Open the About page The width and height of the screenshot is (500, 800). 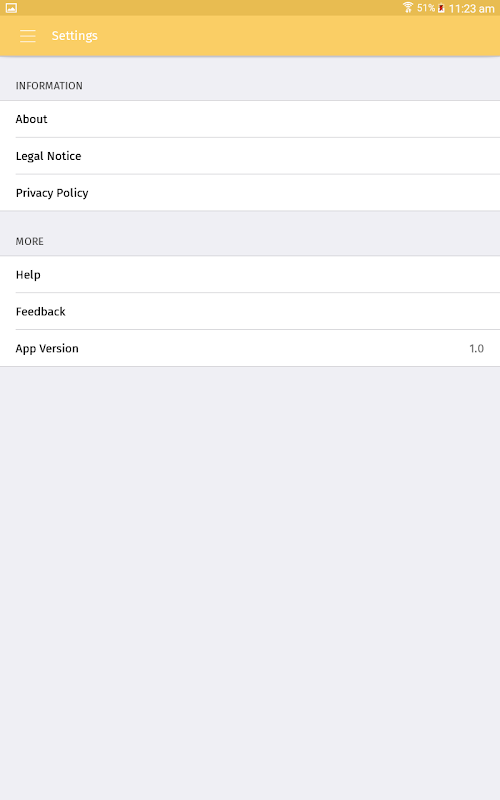point(250,119)
